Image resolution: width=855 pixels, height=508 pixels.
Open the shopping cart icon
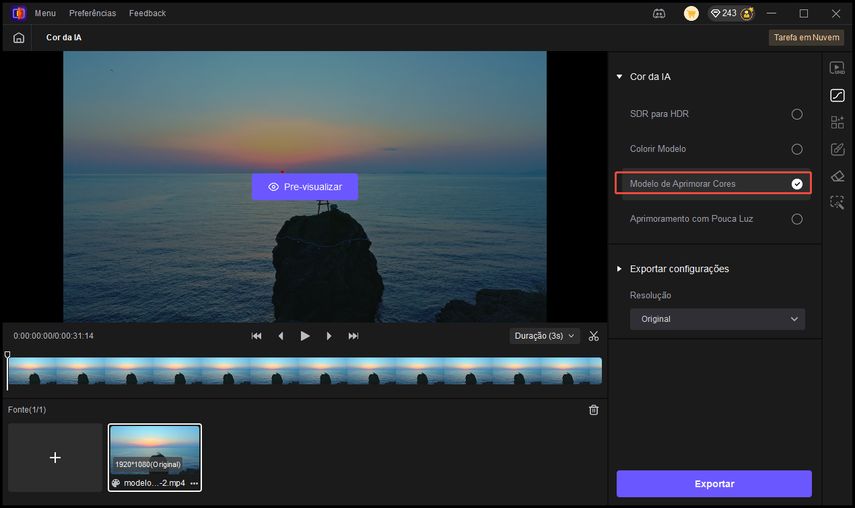pyautogui.click(x=691, y=13)
